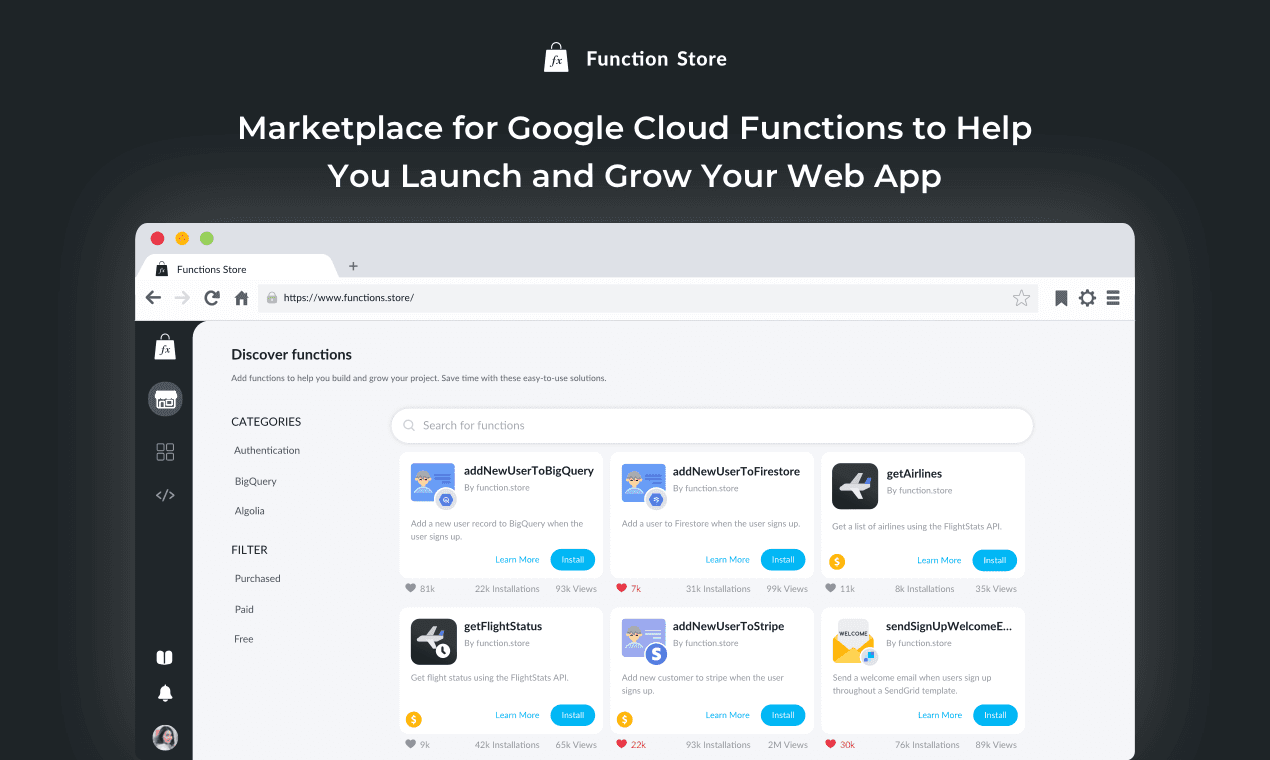Click the notifications bell icon
Image resolution: width=1270 pixels, height=760 pixels.
tap(165, 693)
